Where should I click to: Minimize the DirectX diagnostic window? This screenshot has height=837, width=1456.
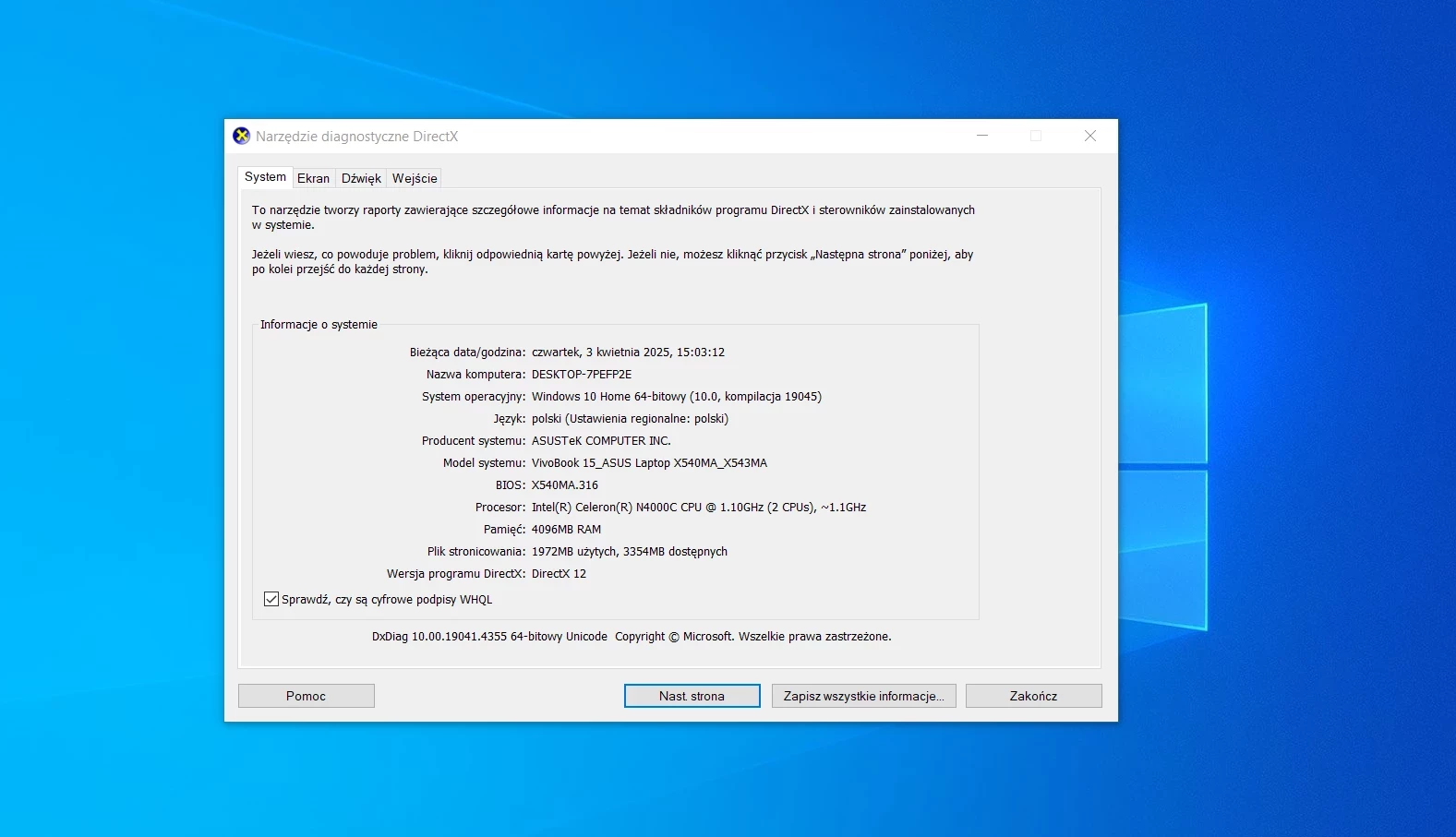(x=982, y=136)
